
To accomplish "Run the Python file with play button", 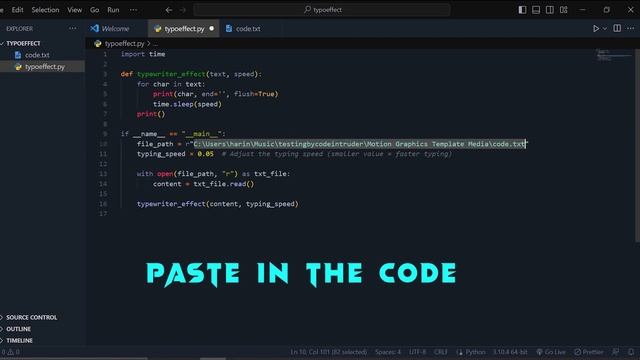I will (x=596, y=29).
